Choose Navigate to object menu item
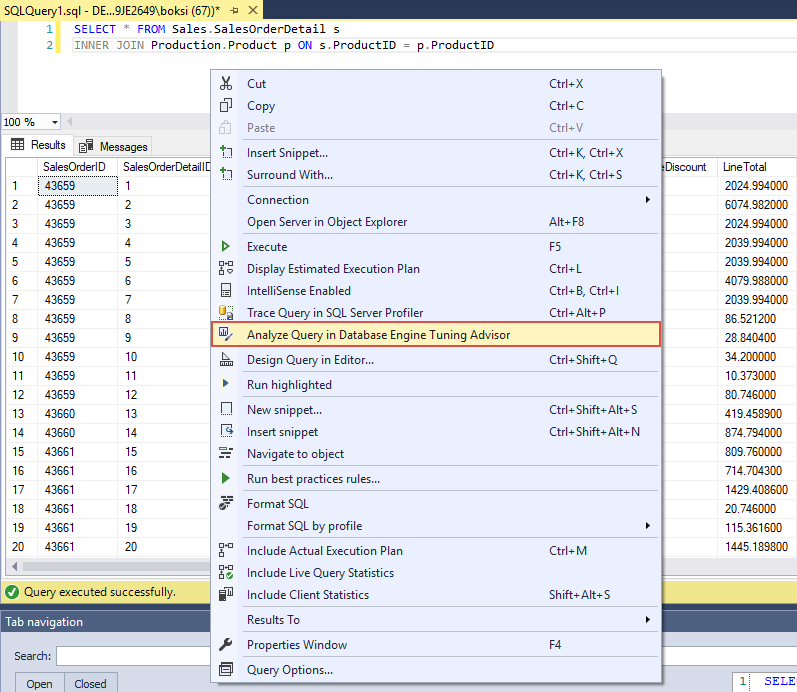The height and width of the screenshot is (692, 797). coord(436,454)
